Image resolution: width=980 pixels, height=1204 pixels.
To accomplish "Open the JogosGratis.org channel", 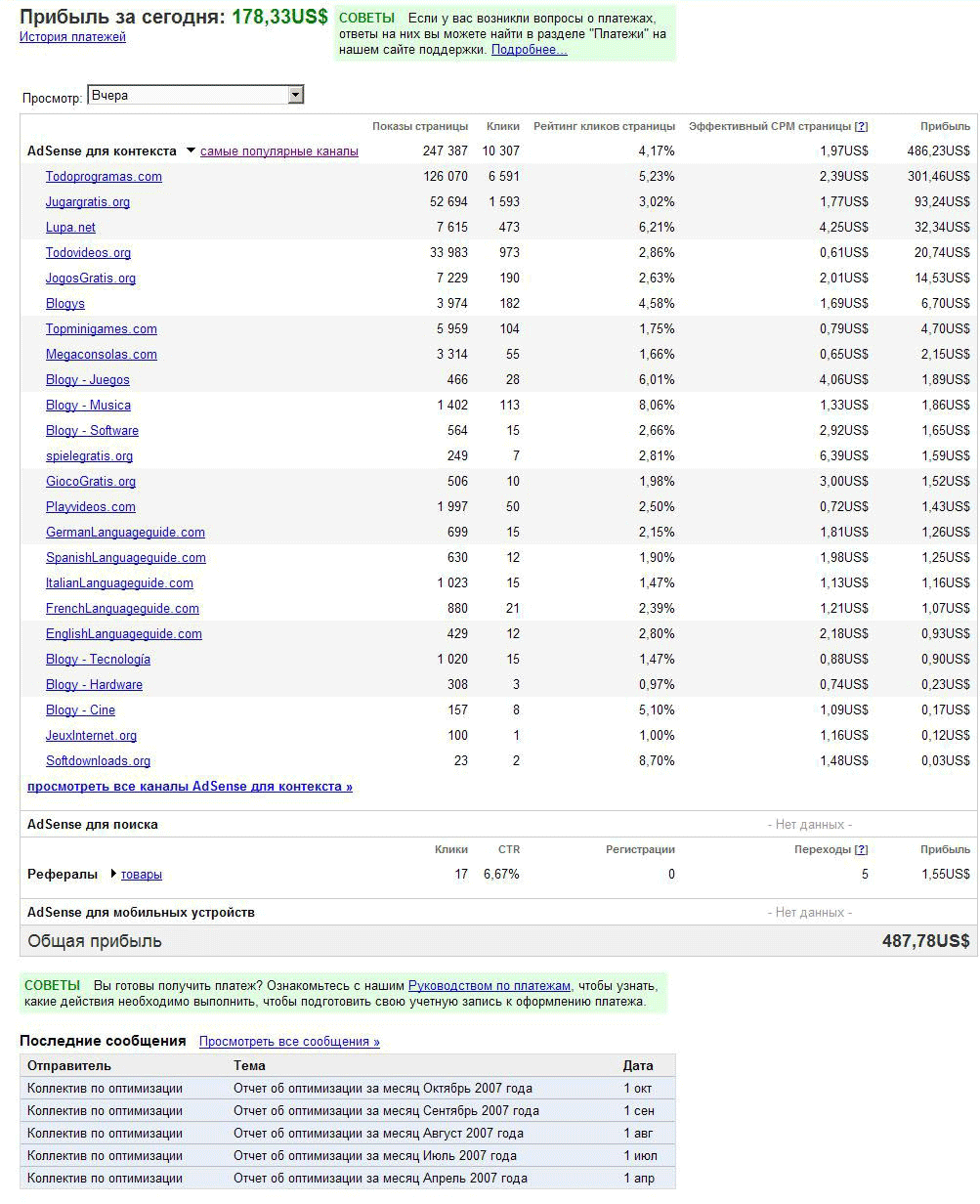I will point(91,279).
